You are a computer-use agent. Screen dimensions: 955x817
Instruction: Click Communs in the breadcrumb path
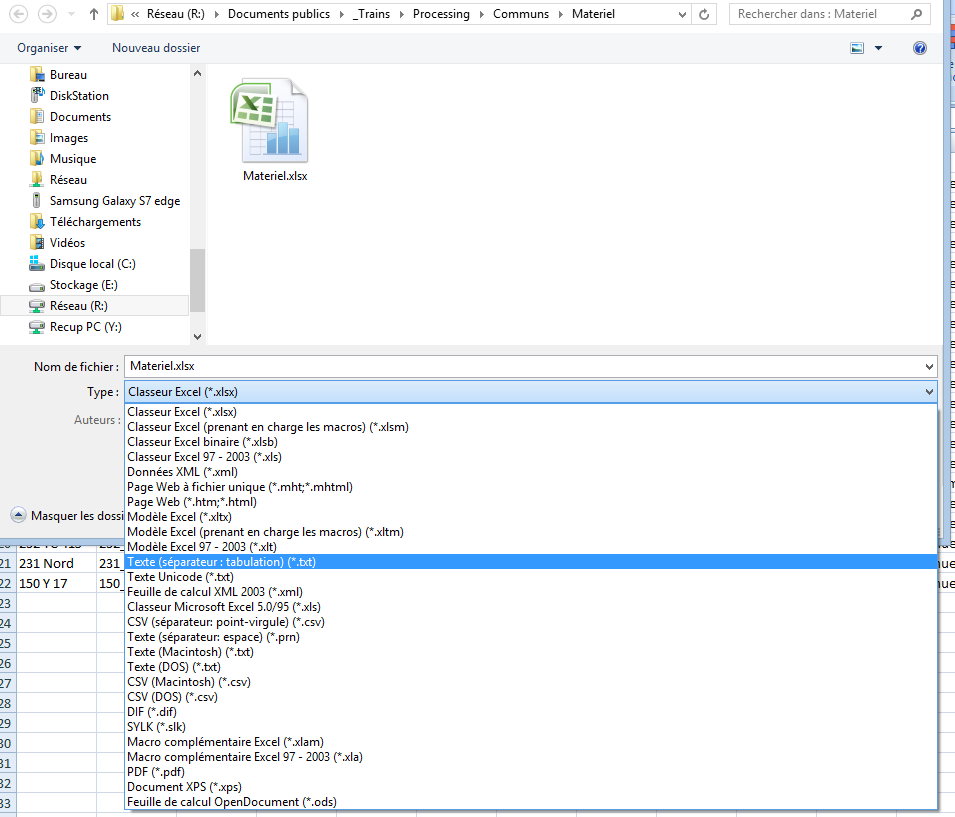tap(521, 14)
